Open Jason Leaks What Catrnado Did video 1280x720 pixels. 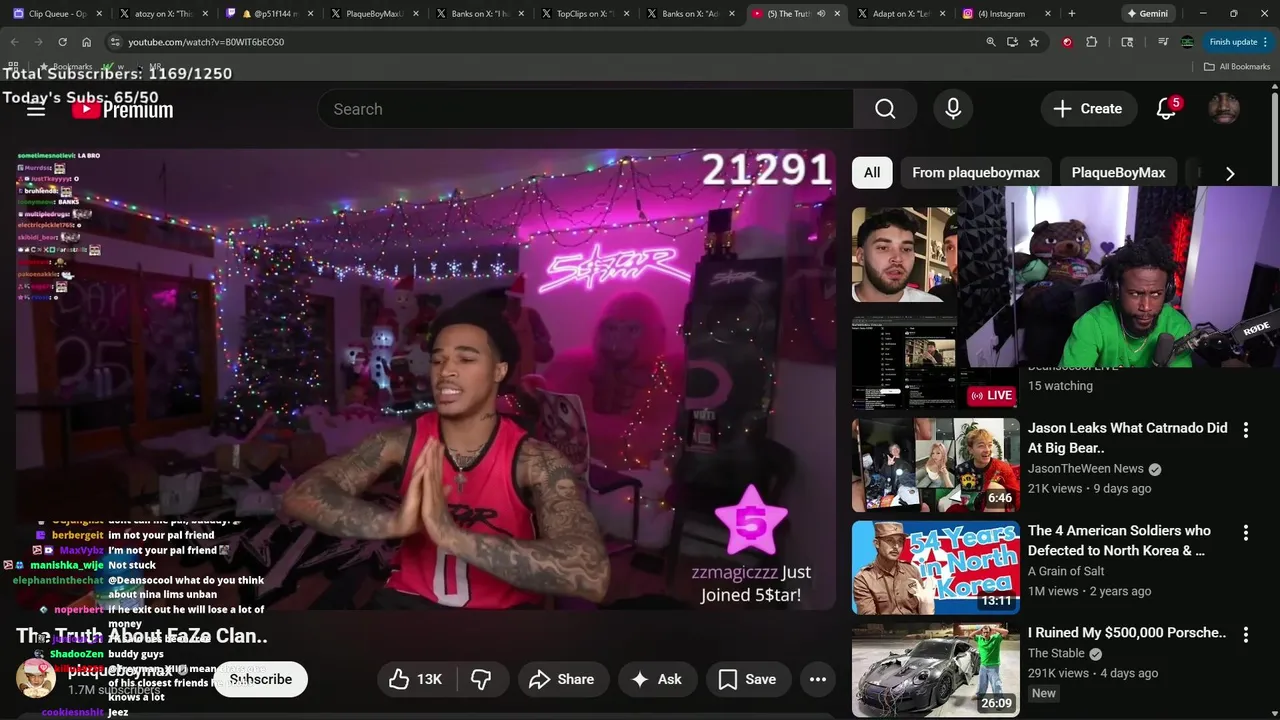click(1127, 438)
